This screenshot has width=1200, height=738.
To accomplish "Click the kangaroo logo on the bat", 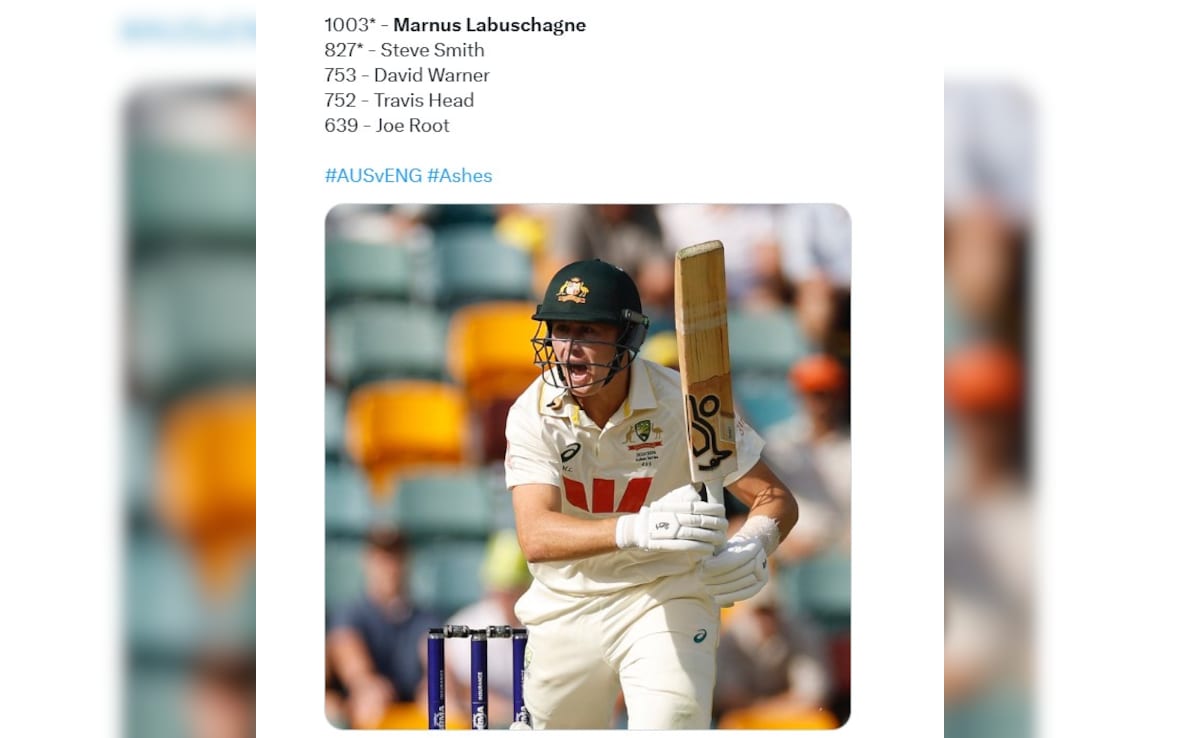I will tap(712, 430).
